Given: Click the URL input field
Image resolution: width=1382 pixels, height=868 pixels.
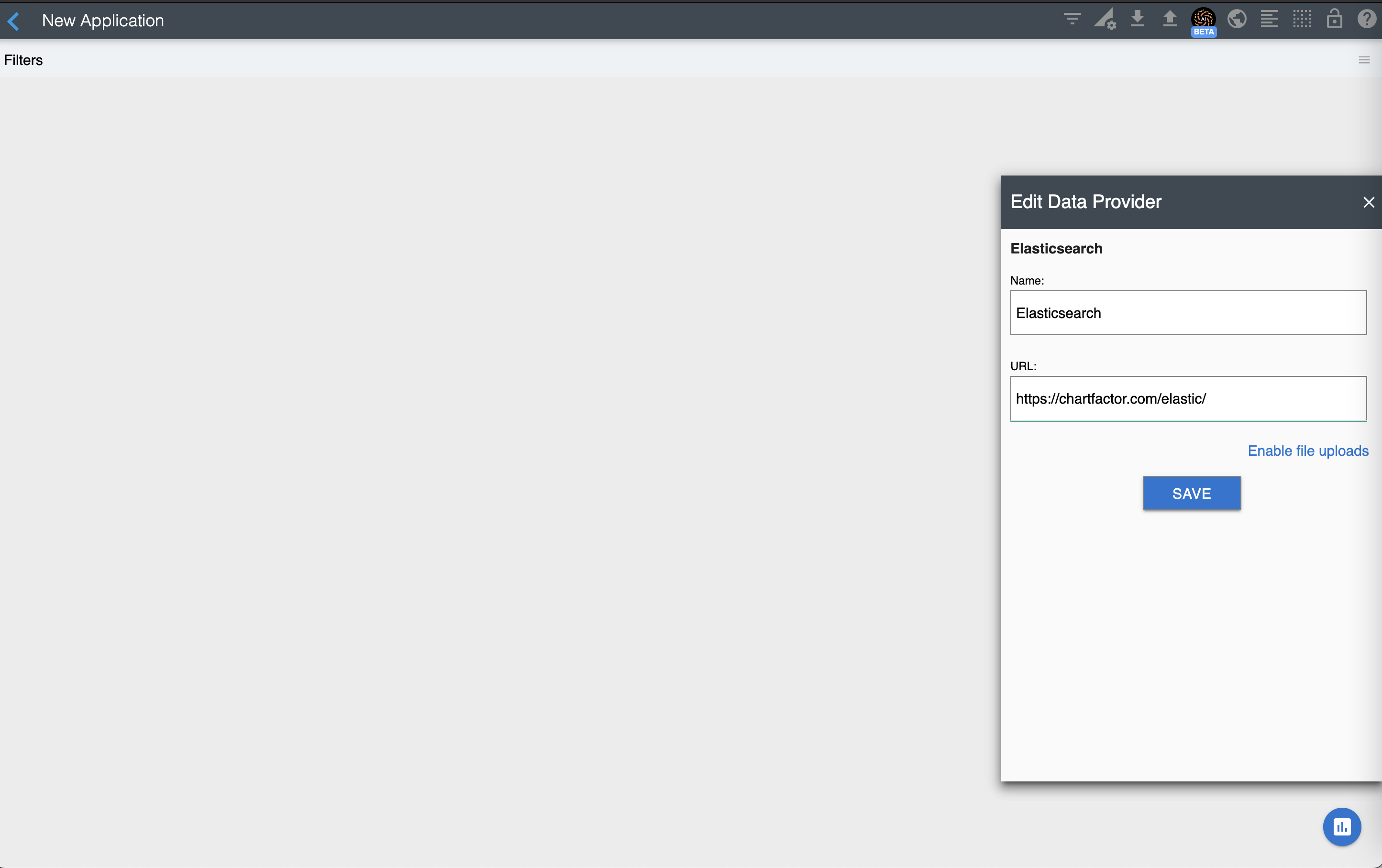Looking at the screenshot, I should tap(1187, 398).
